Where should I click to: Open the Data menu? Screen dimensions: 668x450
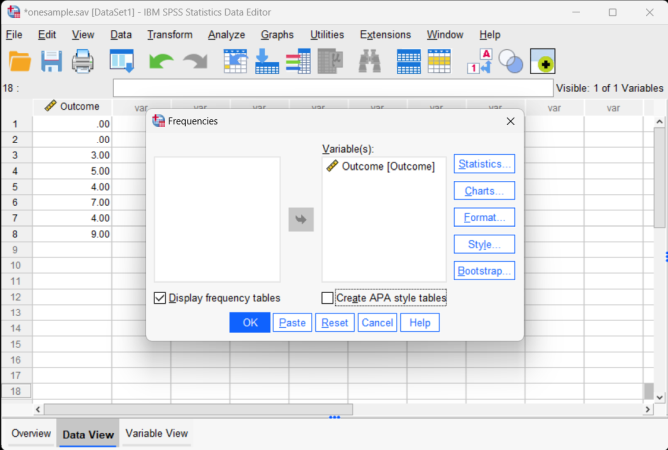[x=121, y=35]
